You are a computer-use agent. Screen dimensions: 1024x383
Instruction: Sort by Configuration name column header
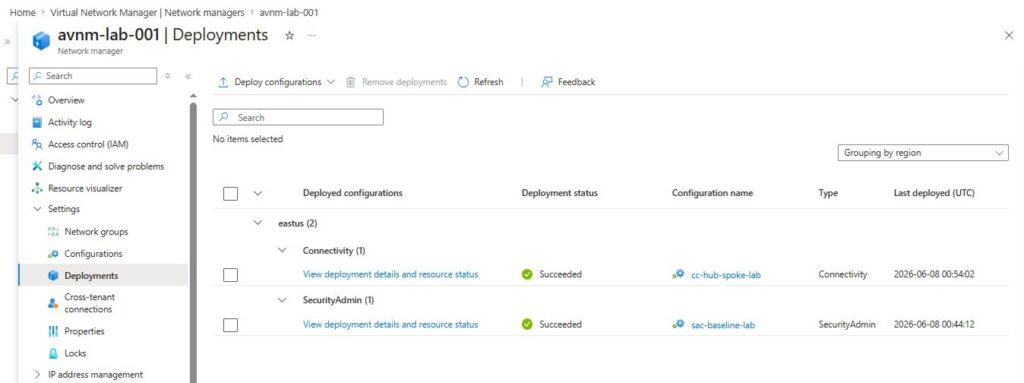click(x=712, y=193)
